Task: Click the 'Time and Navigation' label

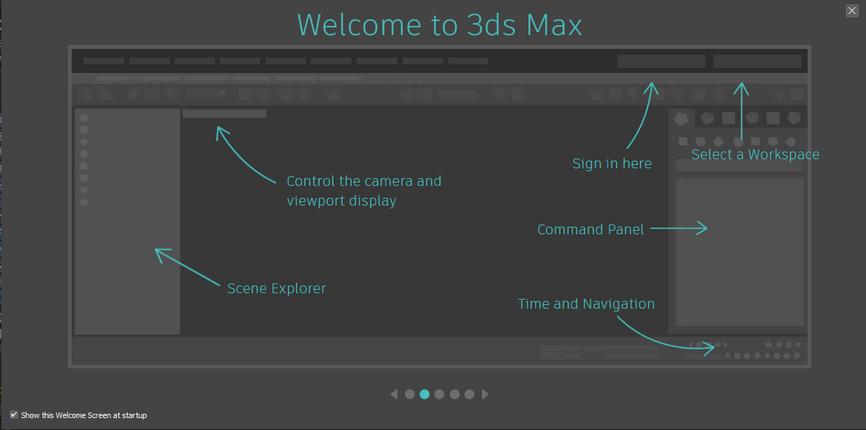Action: point(586,304)
